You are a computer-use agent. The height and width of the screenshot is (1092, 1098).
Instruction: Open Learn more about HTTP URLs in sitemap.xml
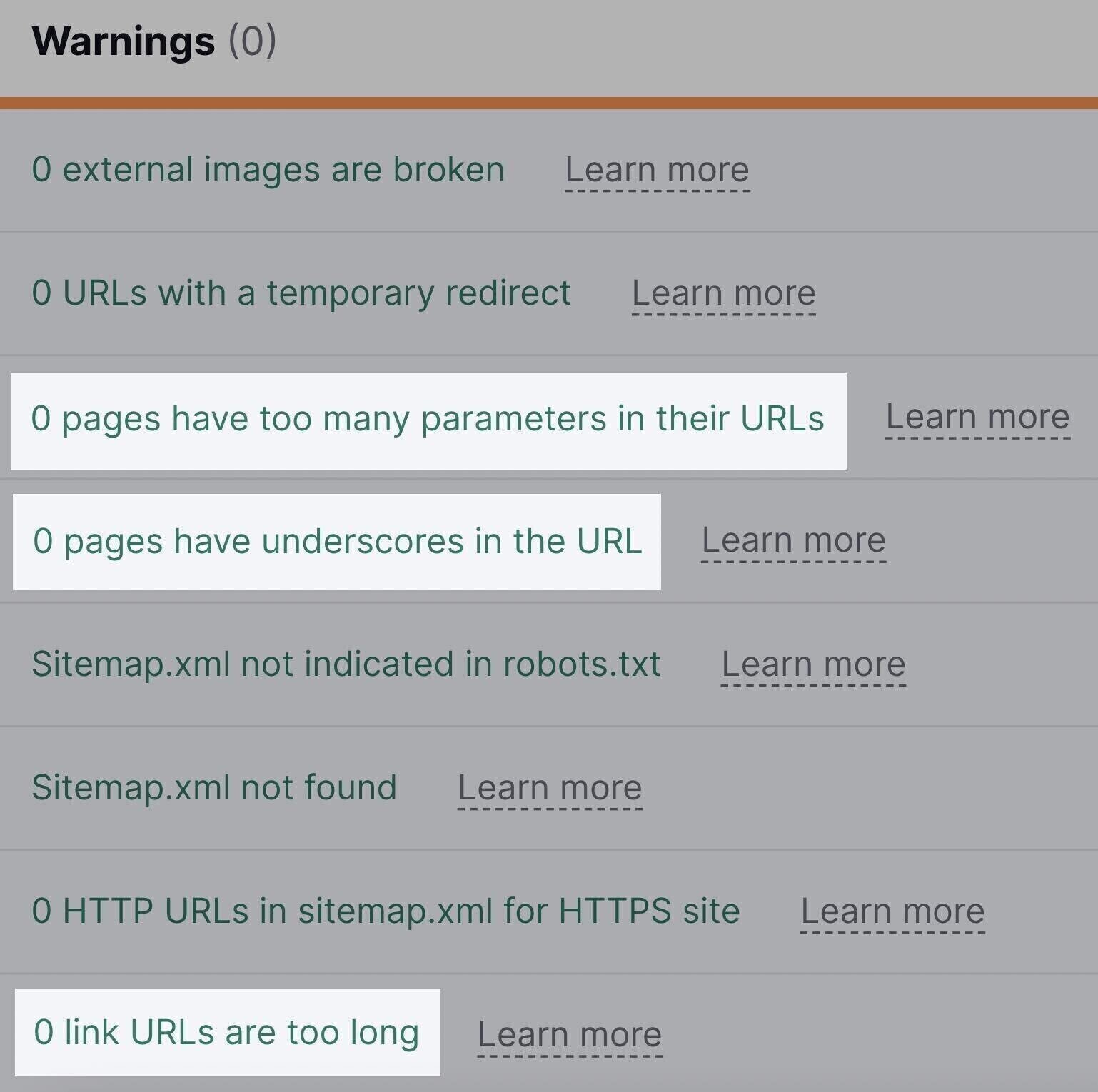click(x=892, y=911)
